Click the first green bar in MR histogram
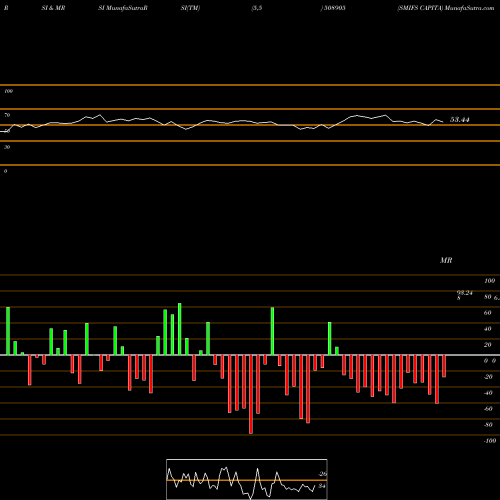 tap(8, 331)
